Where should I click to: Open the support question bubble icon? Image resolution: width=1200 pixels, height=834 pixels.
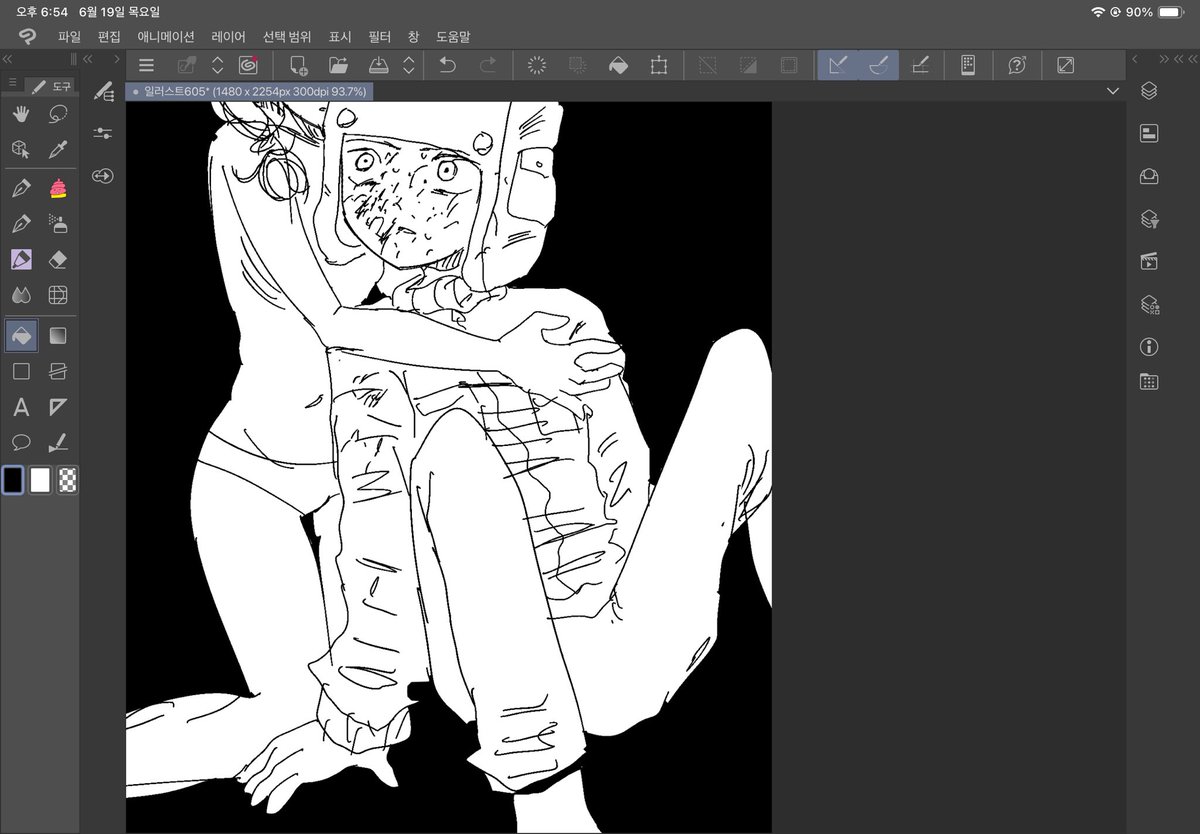[x=1017, y=66]
